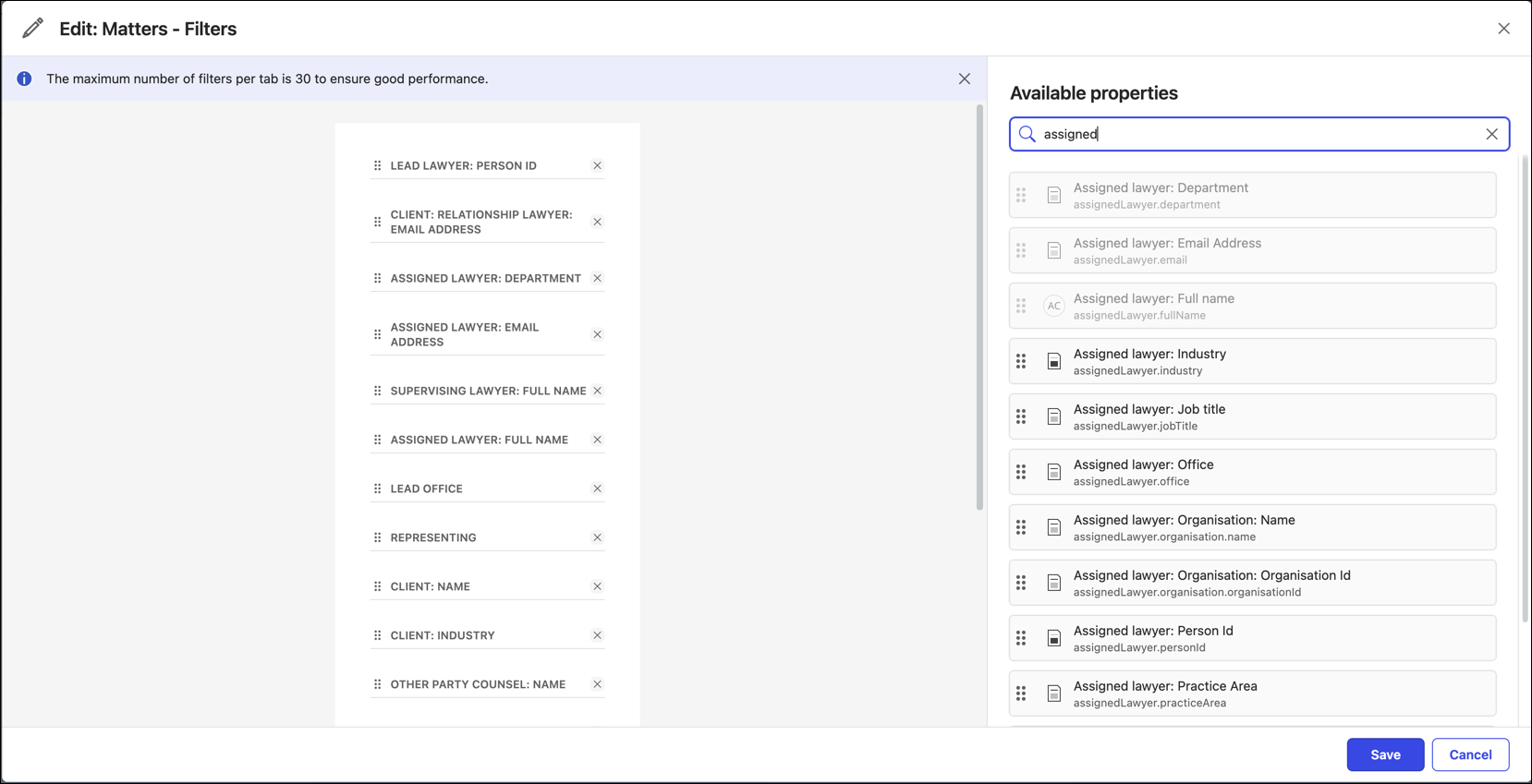Remove the Assigned Lawyer: Full Name filter

tap(597, 440)
